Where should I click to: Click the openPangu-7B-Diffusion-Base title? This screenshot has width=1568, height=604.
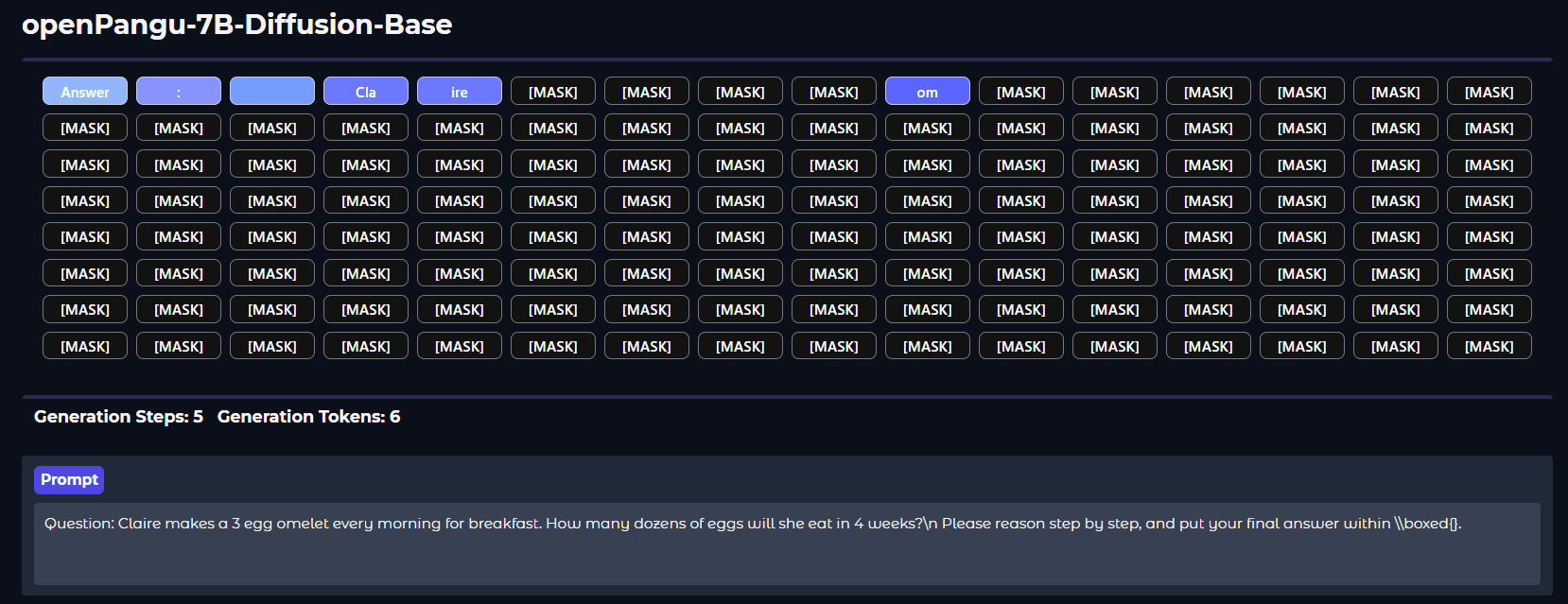point(237,25)
